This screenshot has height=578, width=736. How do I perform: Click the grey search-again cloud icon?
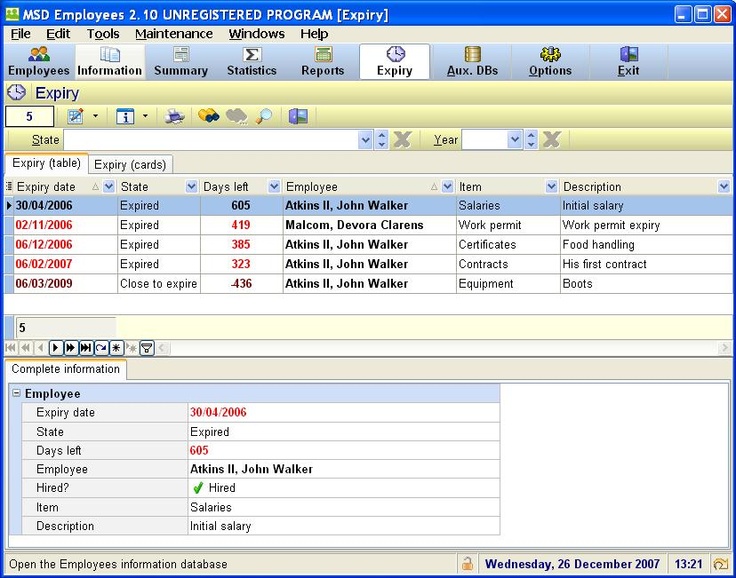(x=237, y=116)
